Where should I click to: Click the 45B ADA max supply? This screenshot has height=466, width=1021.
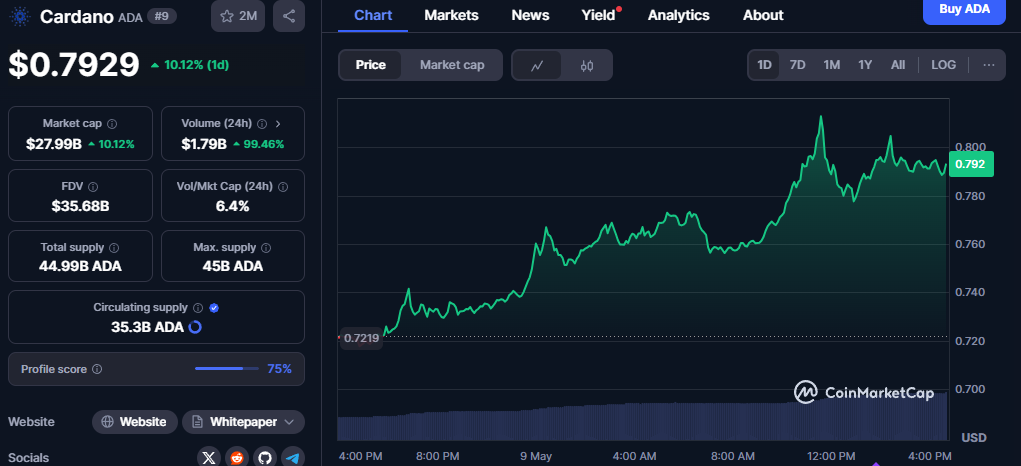[x=232, y=266]
